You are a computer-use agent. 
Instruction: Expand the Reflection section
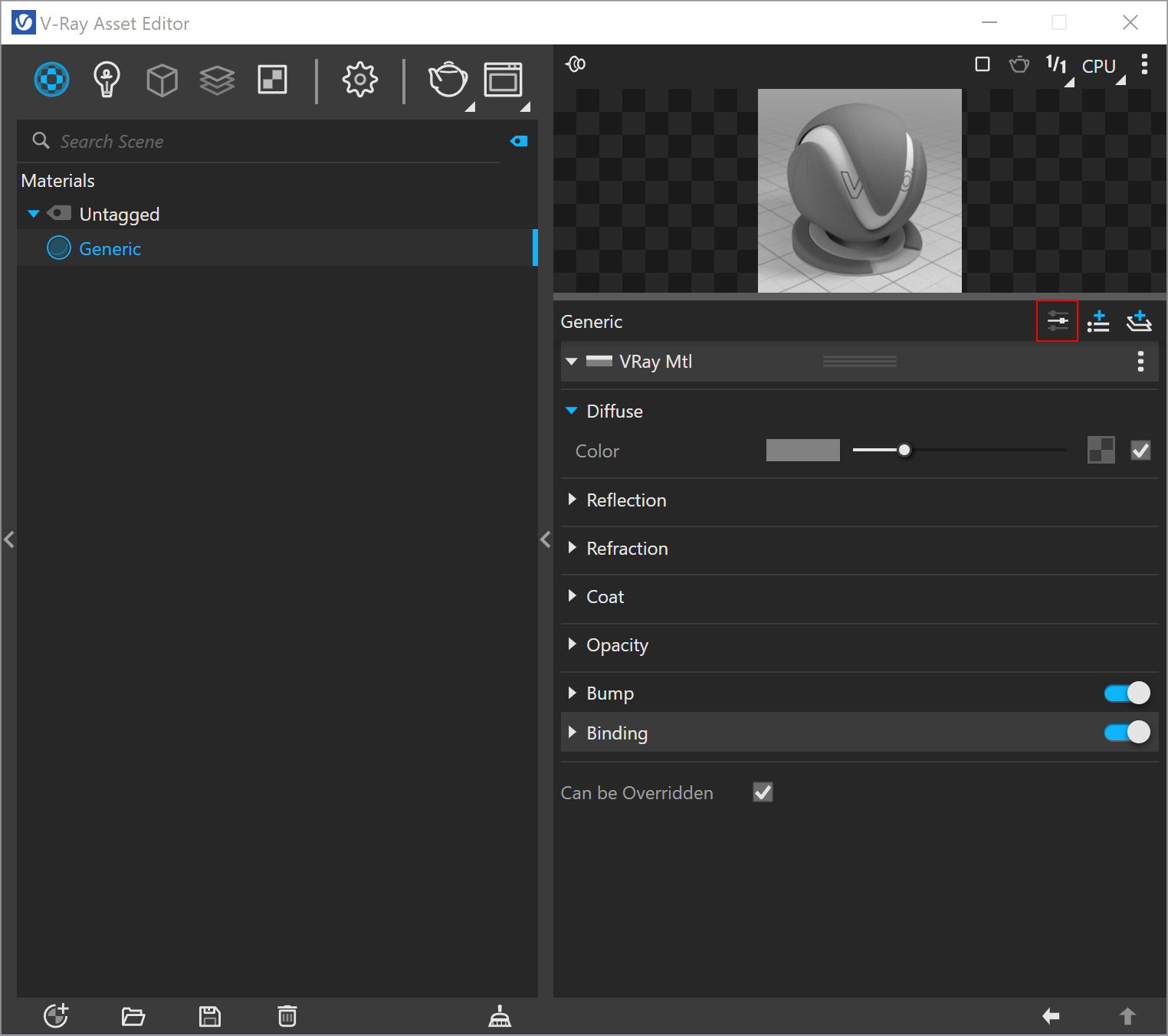pyautogui.click(x=572, y=500)
